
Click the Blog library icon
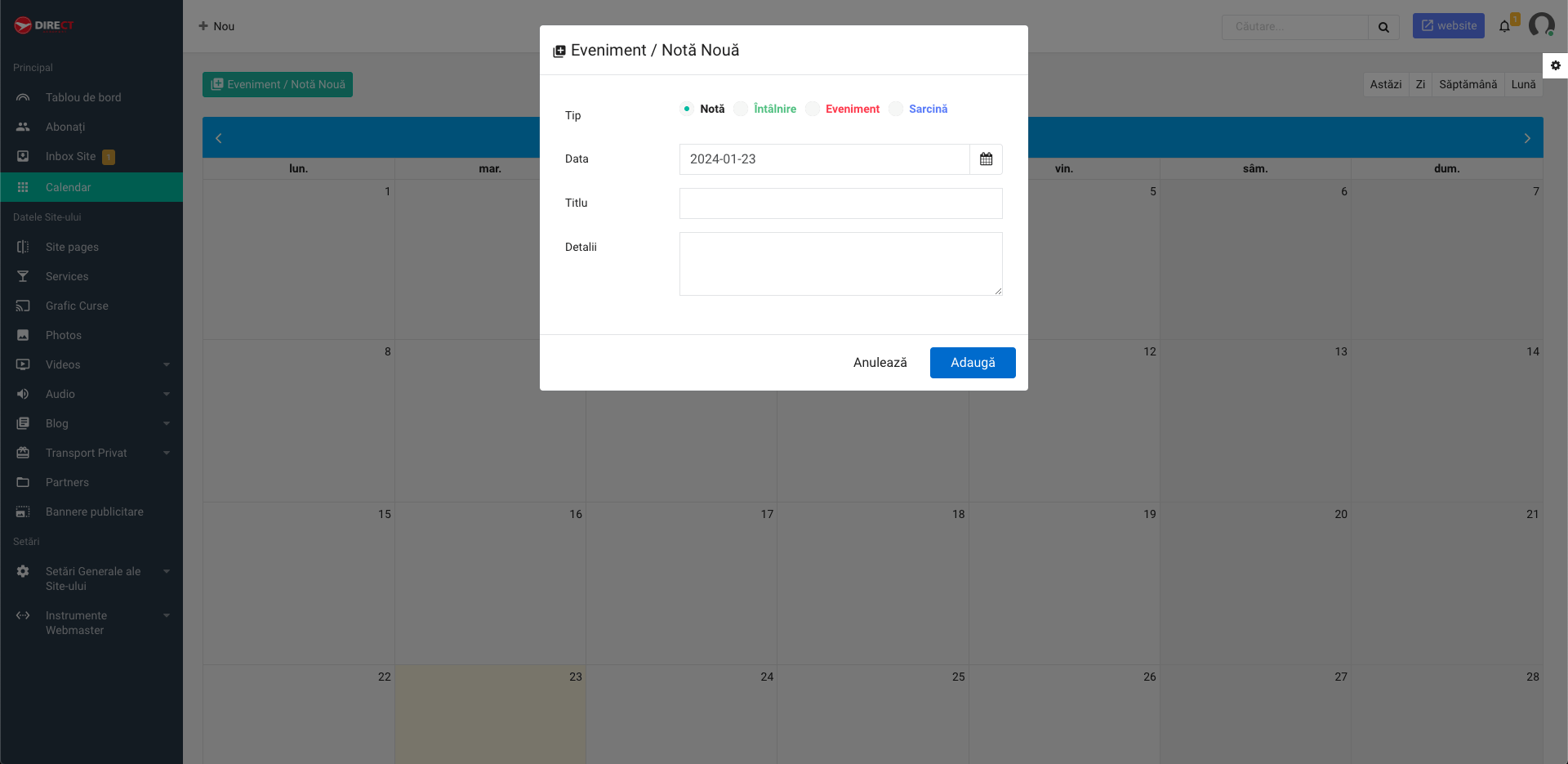[23, 423]
